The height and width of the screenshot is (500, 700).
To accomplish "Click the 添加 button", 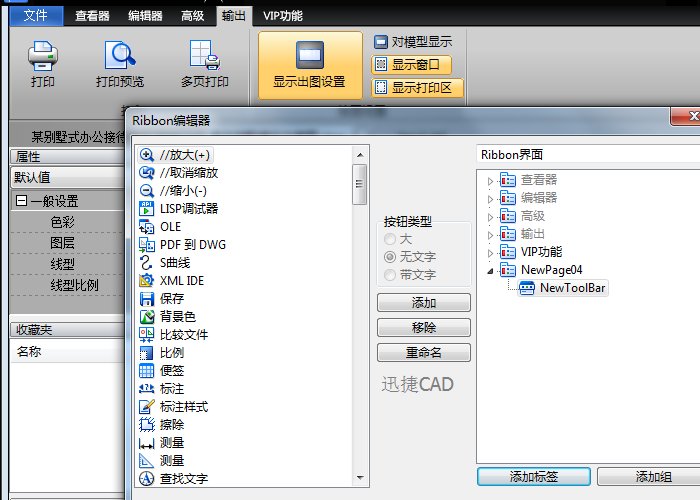I will tap(424, 303).
